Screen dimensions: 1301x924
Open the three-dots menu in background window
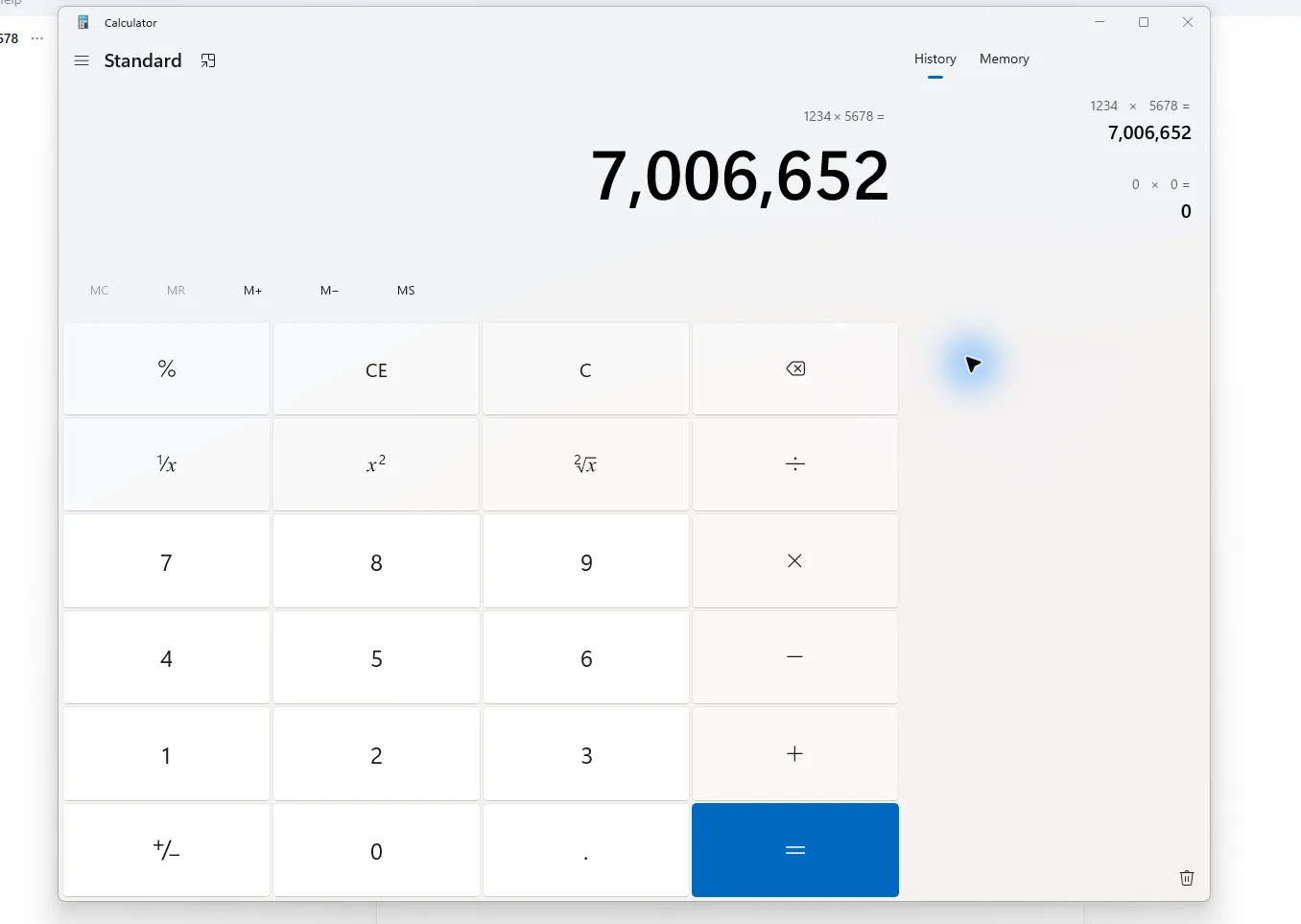pyautogui.click(x=37, y=38)
